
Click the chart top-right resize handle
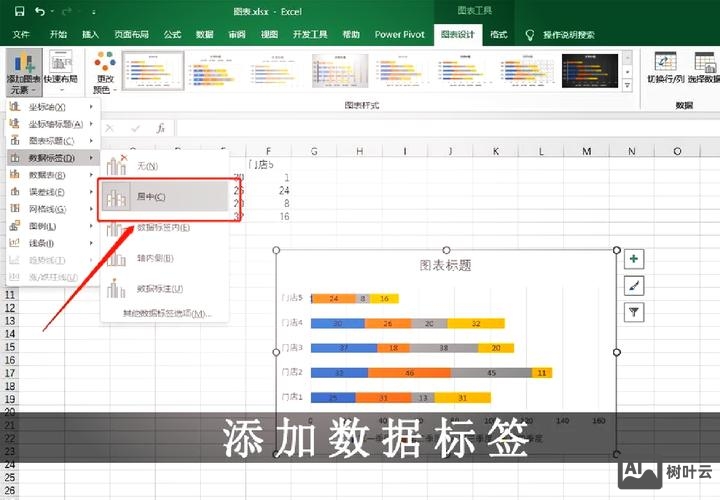(617, 250)
